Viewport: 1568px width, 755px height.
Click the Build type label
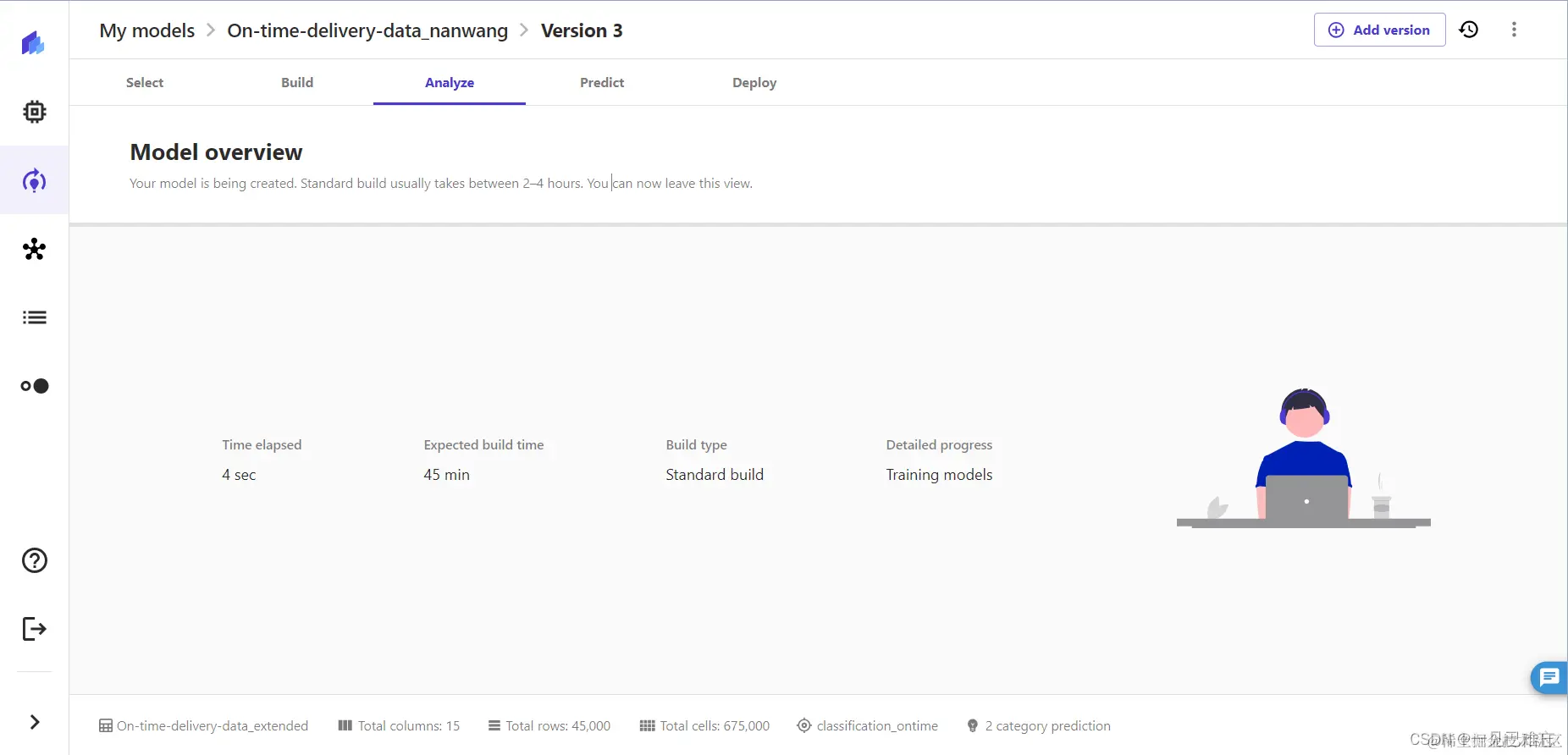click(696, 444)
